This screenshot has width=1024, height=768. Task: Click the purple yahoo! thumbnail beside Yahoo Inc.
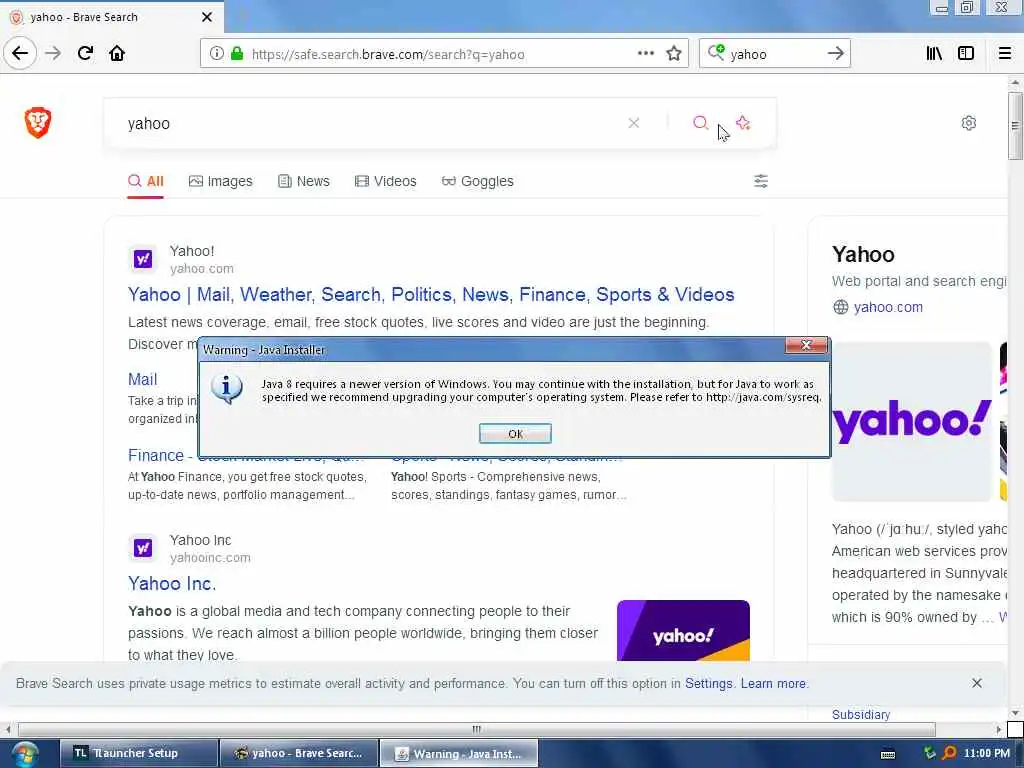683,631
